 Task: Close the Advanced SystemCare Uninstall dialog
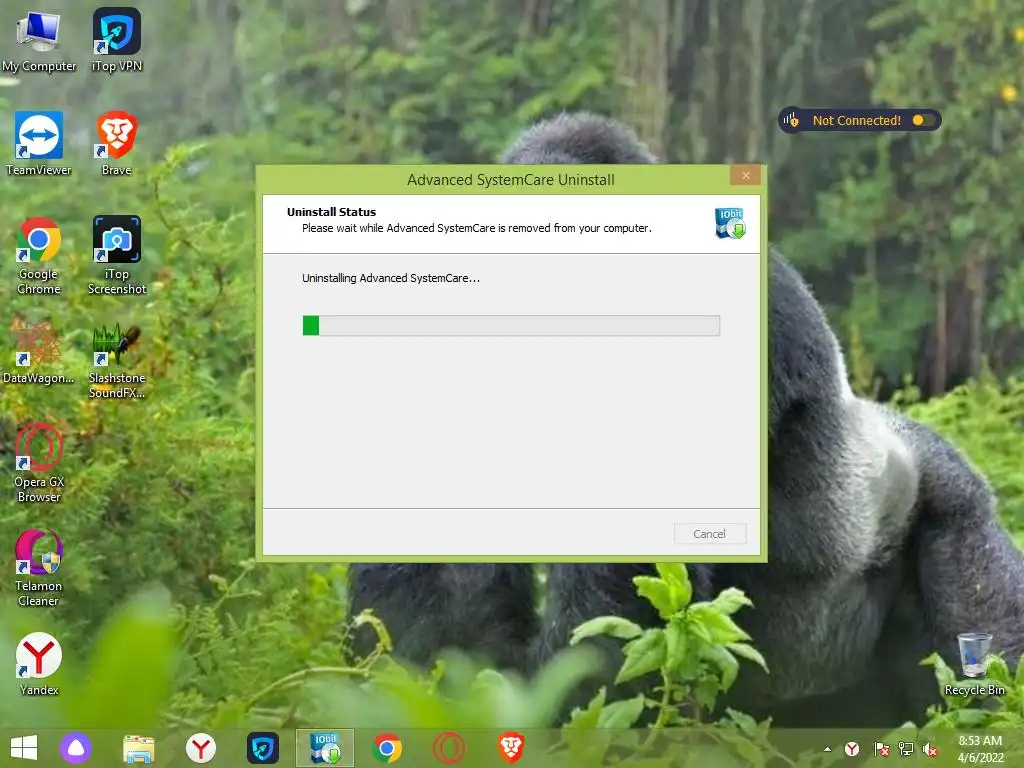pos(745,175)
